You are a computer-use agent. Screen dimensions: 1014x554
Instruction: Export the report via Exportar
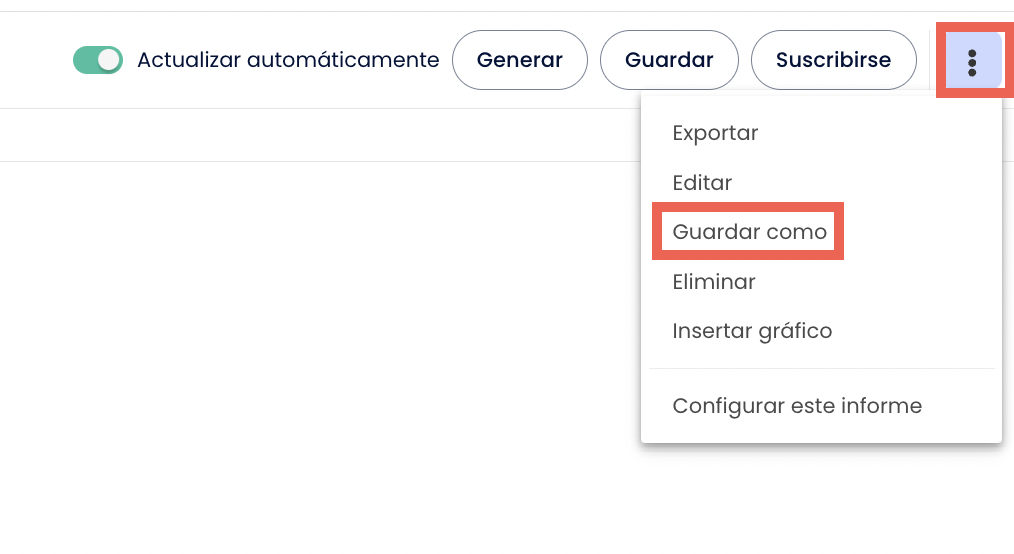(715, 133)
